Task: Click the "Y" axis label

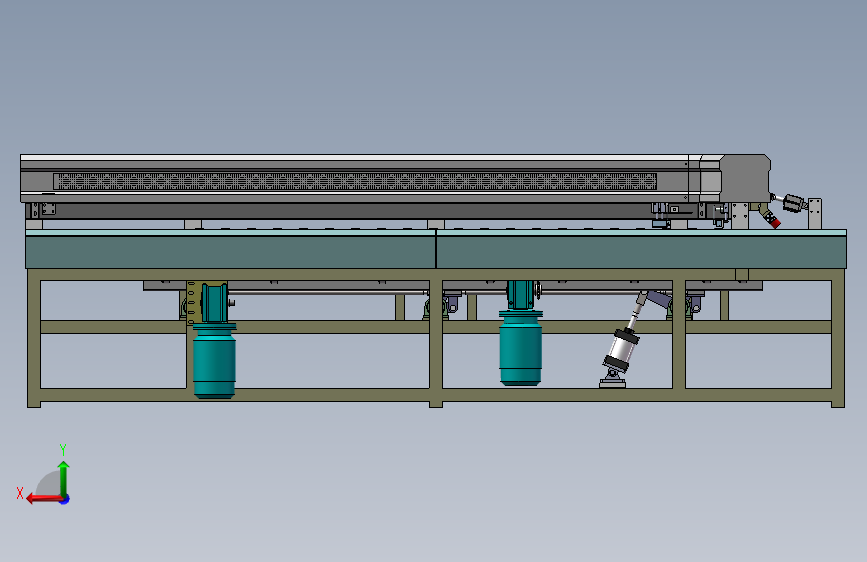Action: [x=63, y=449]
